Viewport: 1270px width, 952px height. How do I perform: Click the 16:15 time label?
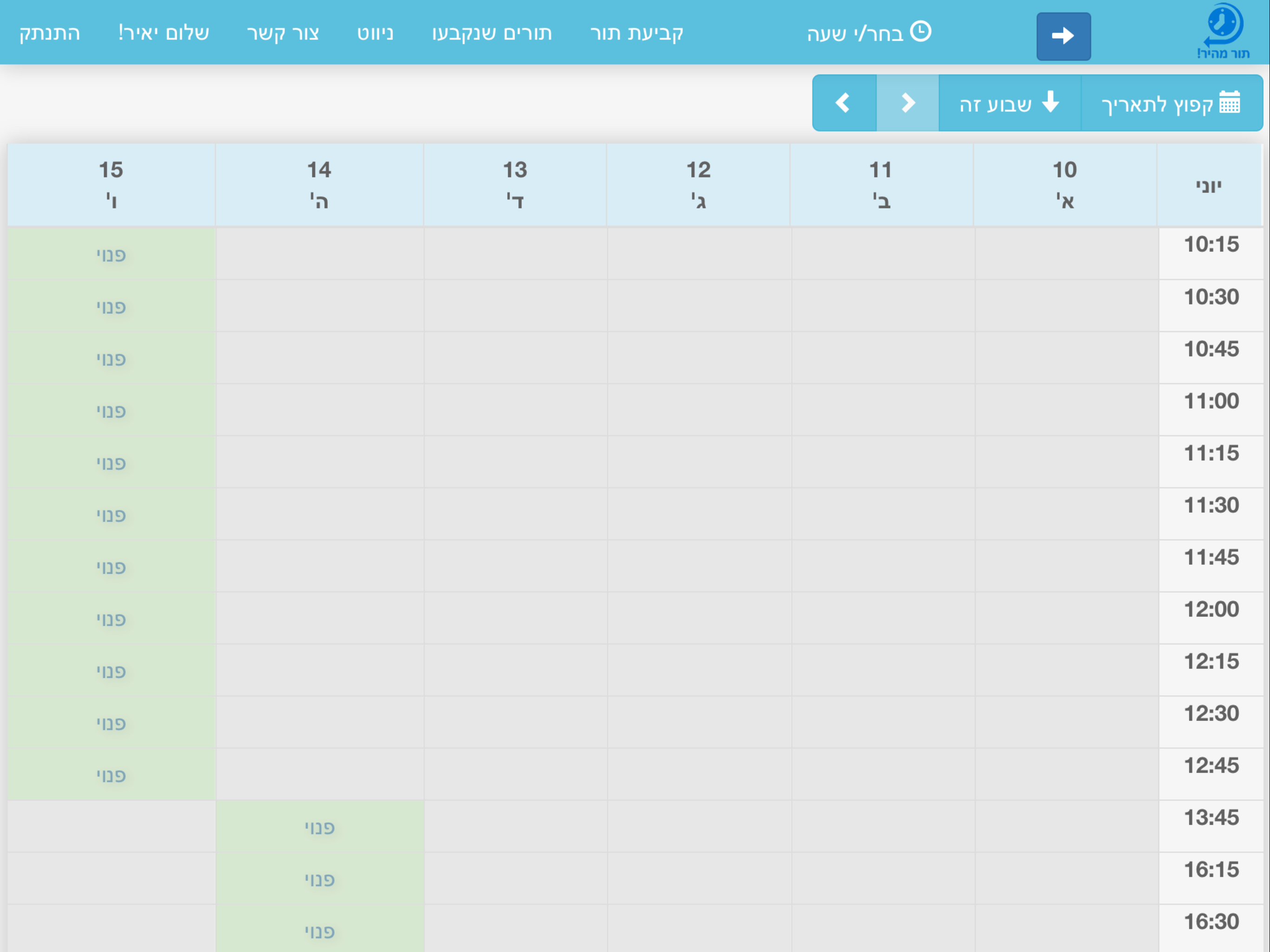(1211, 870)
